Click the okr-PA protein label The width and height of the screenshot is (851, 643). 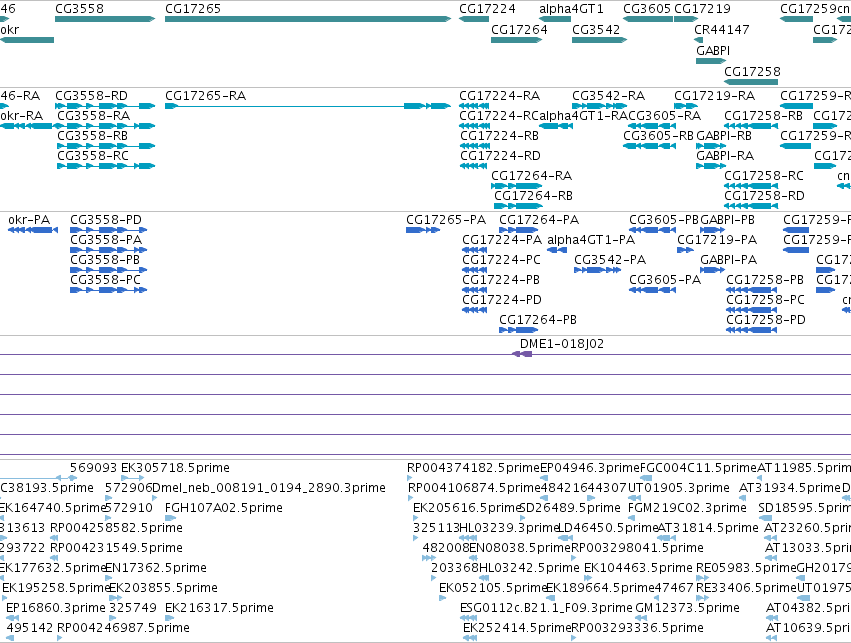click(29, 220)
